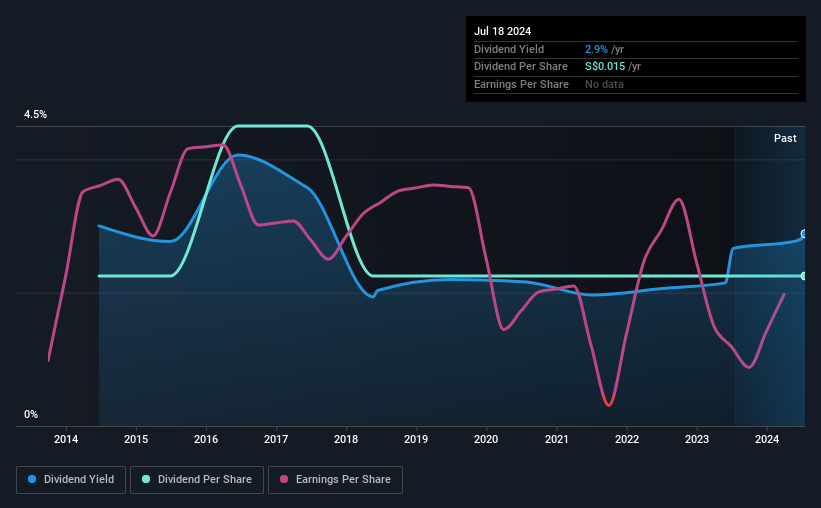Click the 2024 x-axis label

[767, 439]
